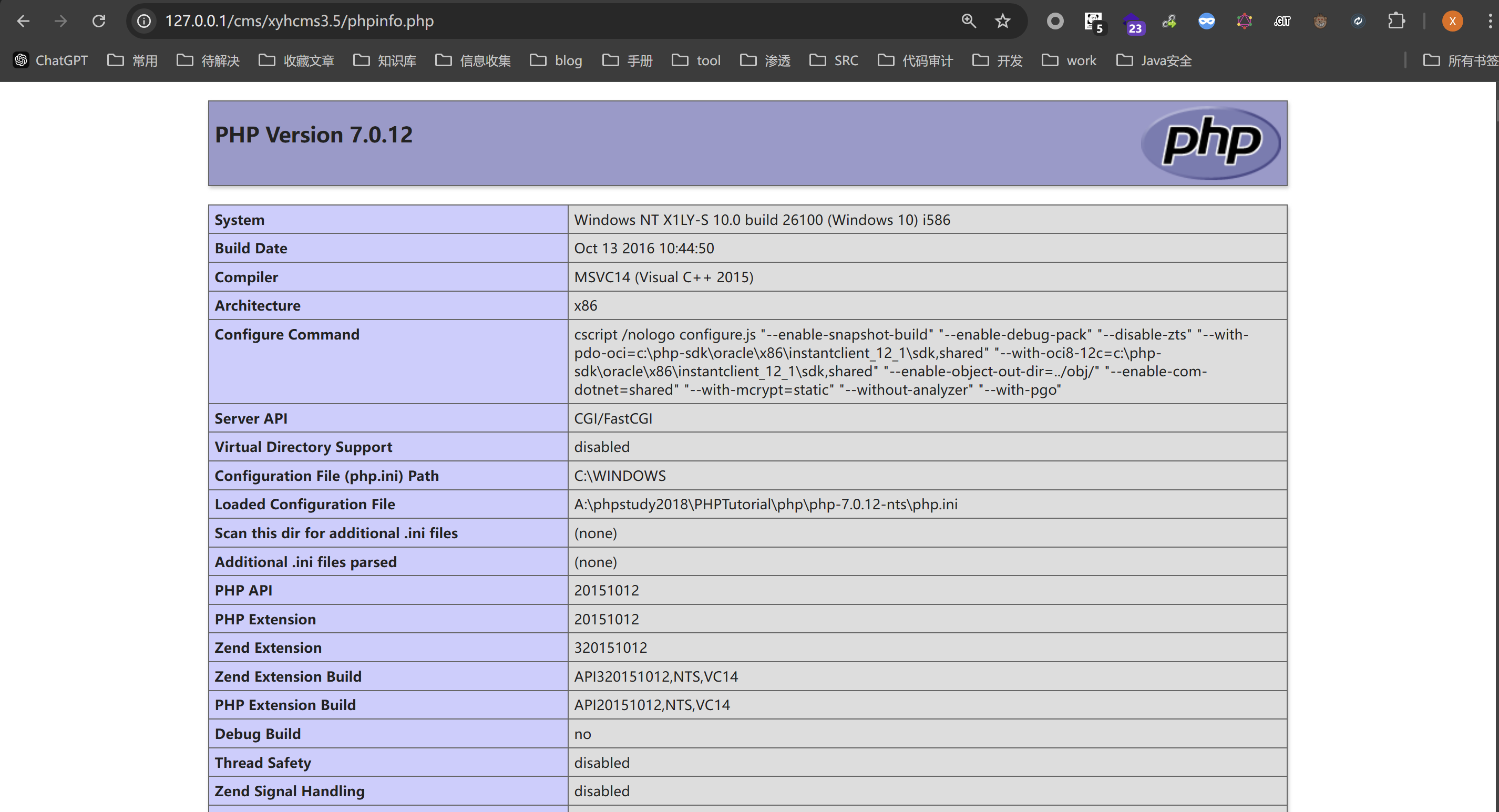Click the PHP API value 20151012
1499x812 pixels.
click(607, 591)
